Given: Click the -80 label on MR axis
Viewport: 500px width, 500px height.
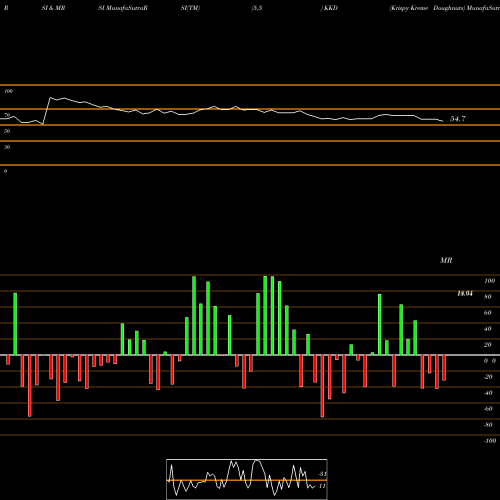Looking at the screenshot, I should 488,425.
